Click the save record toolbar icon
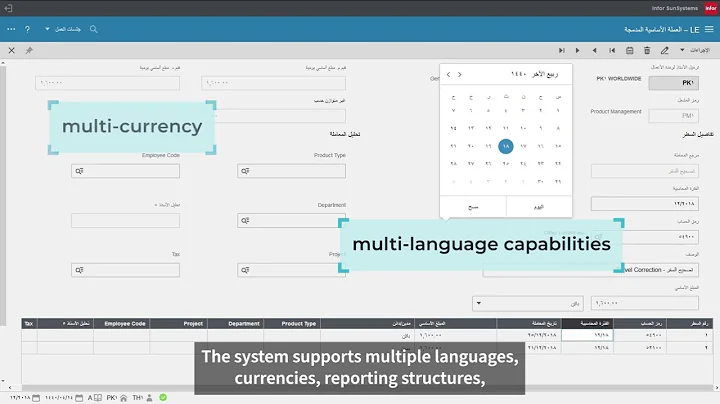The width and height of the screenshot is (720, 404). [x=630, y=50]
